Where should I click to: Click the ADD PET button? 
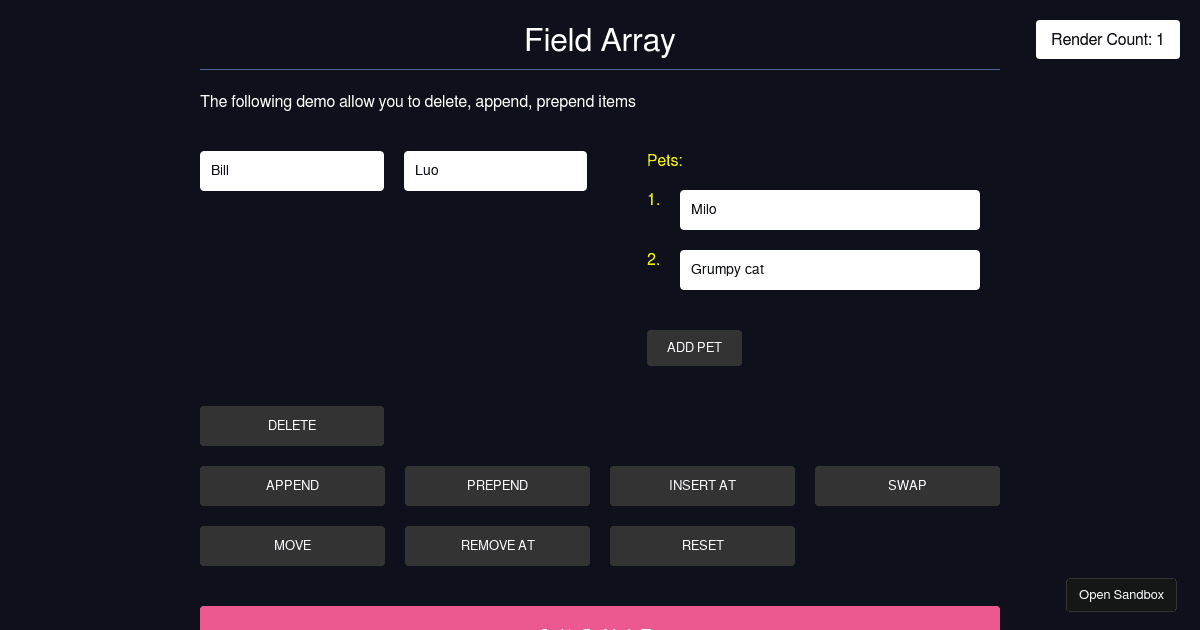[694, 347]
